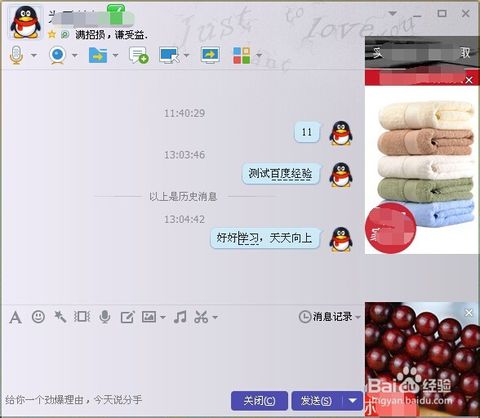The width and height of the screenshot is (480, 418).
Task: Click the screenshot scissors icon
Action: tap(201, 317)
